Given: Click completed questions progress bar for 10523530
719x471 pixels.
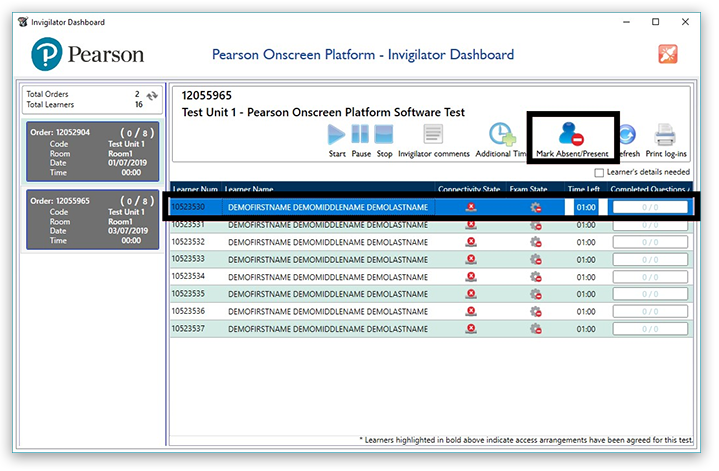Looking at the screenshot, I should click(650, 207).
